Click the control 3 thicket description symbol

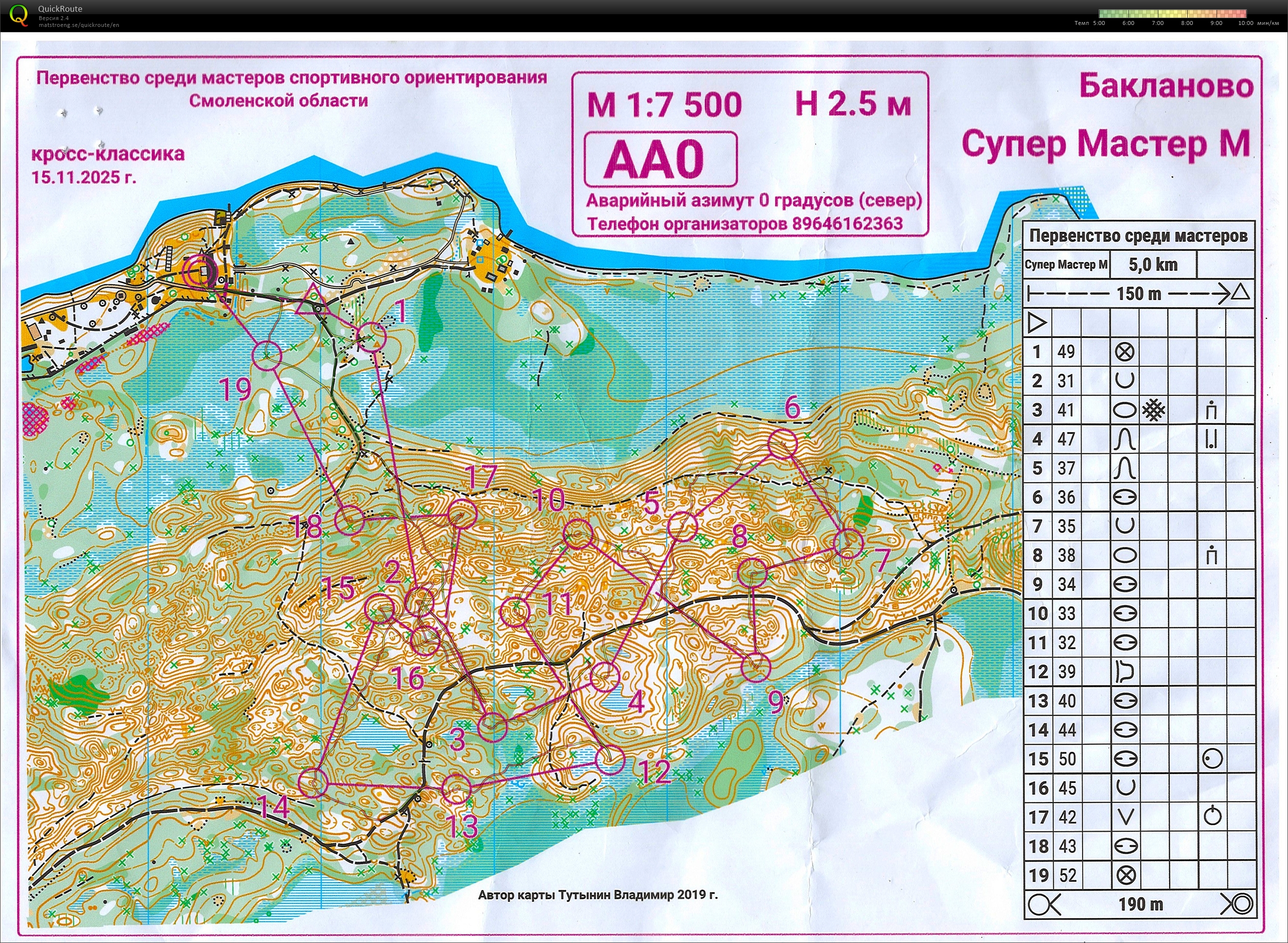click(1153, 410)
